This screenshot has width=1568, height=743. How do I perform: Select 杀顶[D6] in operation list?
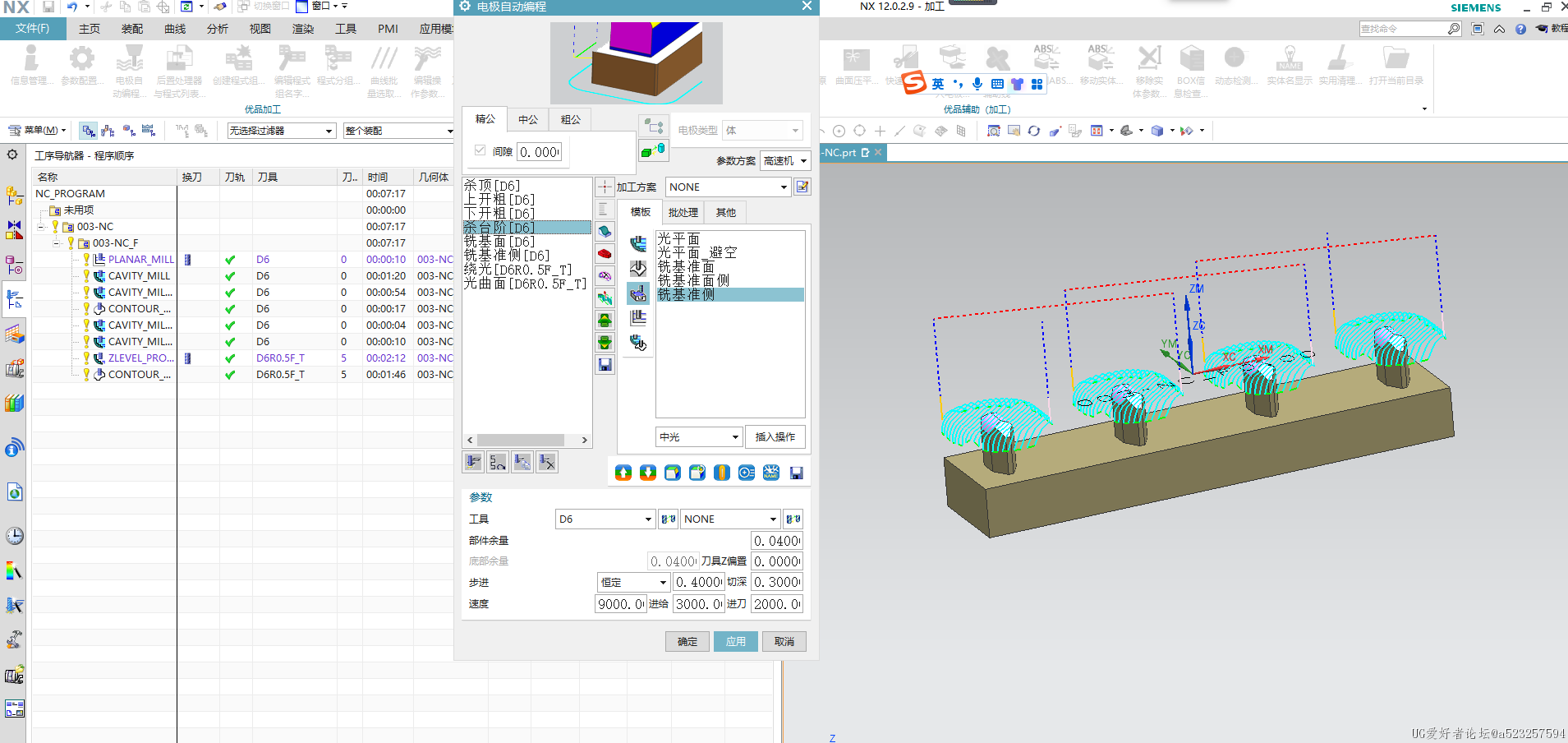click(492, 186)
